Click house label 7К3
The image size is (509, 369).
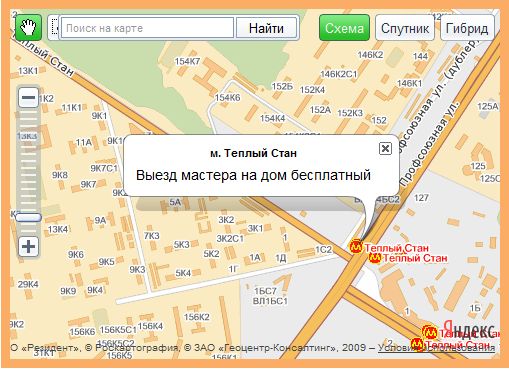[x=152, y=236]
